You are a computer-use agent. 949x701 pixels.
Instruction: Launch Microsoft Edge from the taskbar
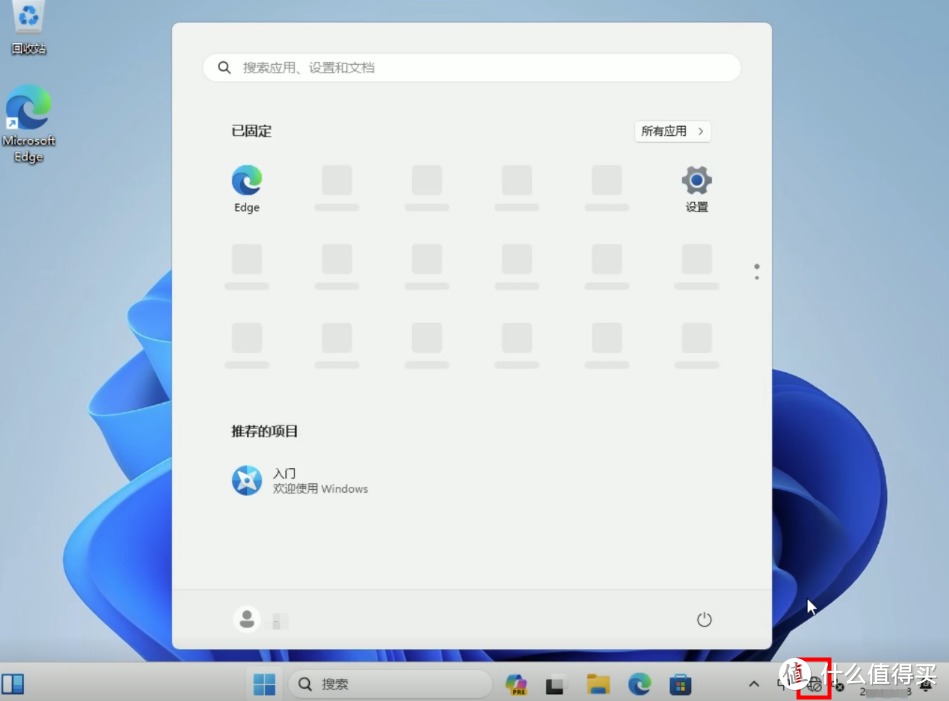(639, 684)
